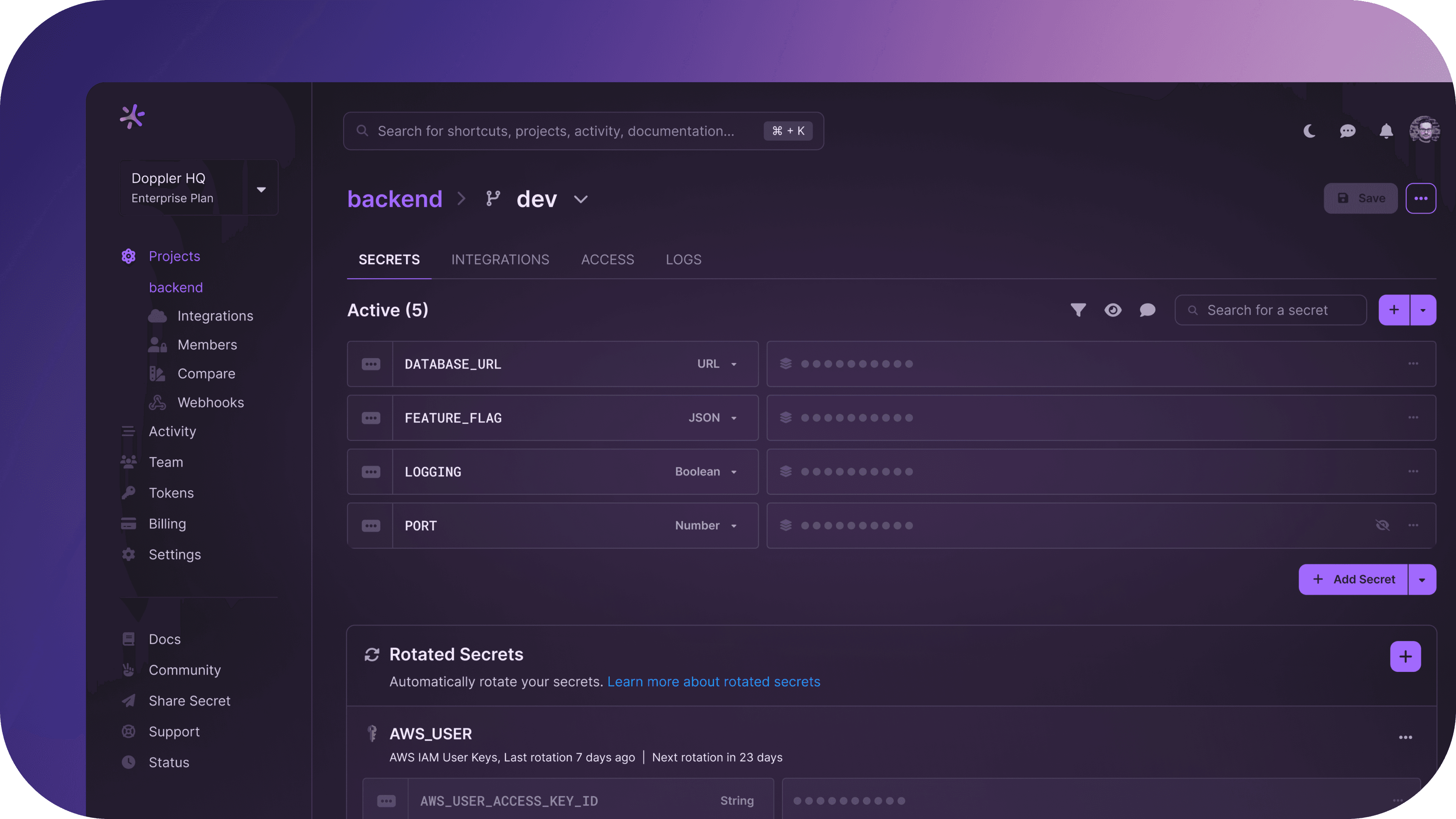Image resolution: width=1456 pixels, height=819 pixels.
Task: Open dropdown arrow beside the top plus button
Action: 1423,310
